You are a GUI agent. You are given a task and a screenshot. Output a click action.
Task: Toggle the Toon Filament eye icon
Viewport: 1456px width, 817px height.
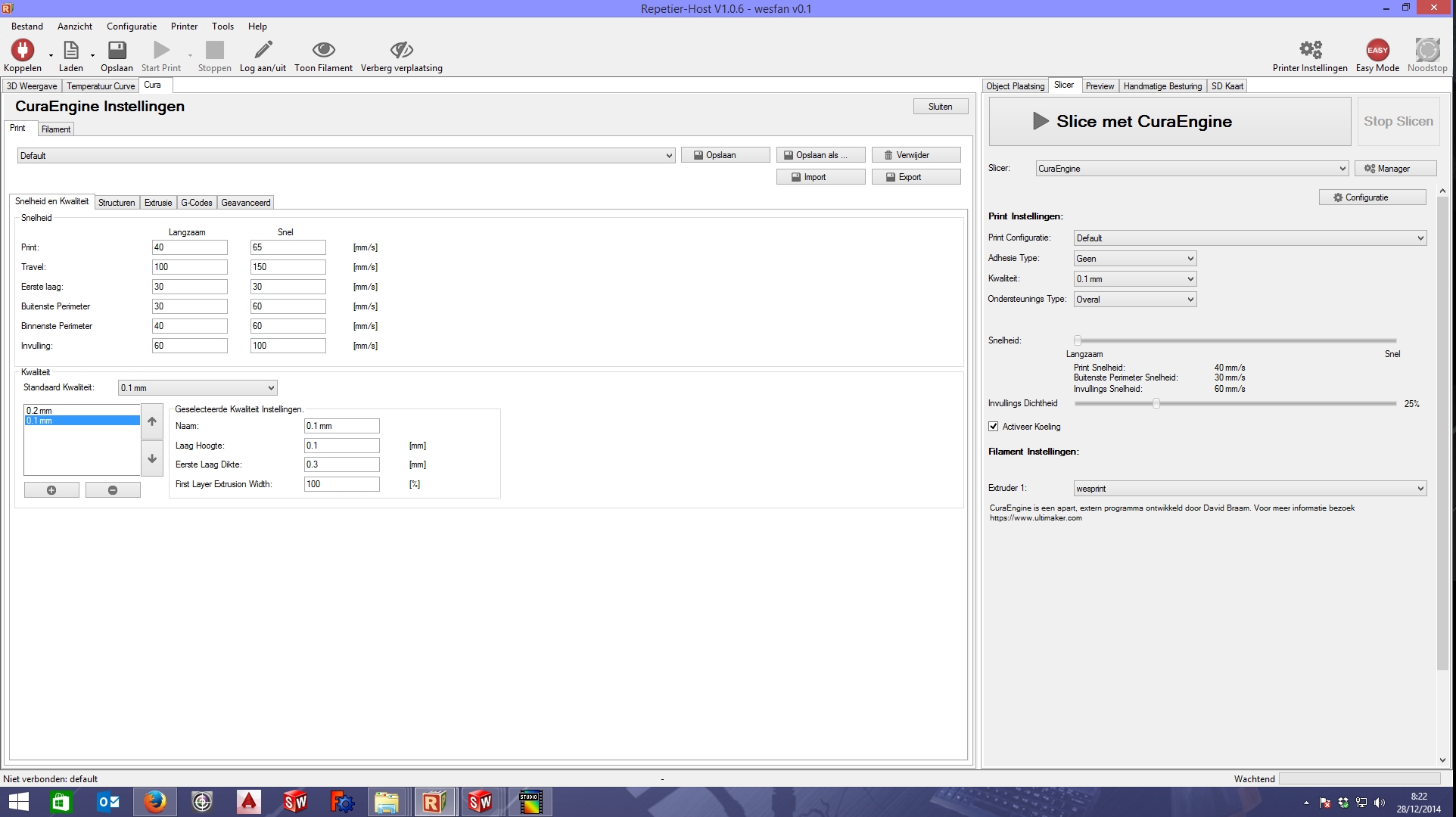click(324, 50)
